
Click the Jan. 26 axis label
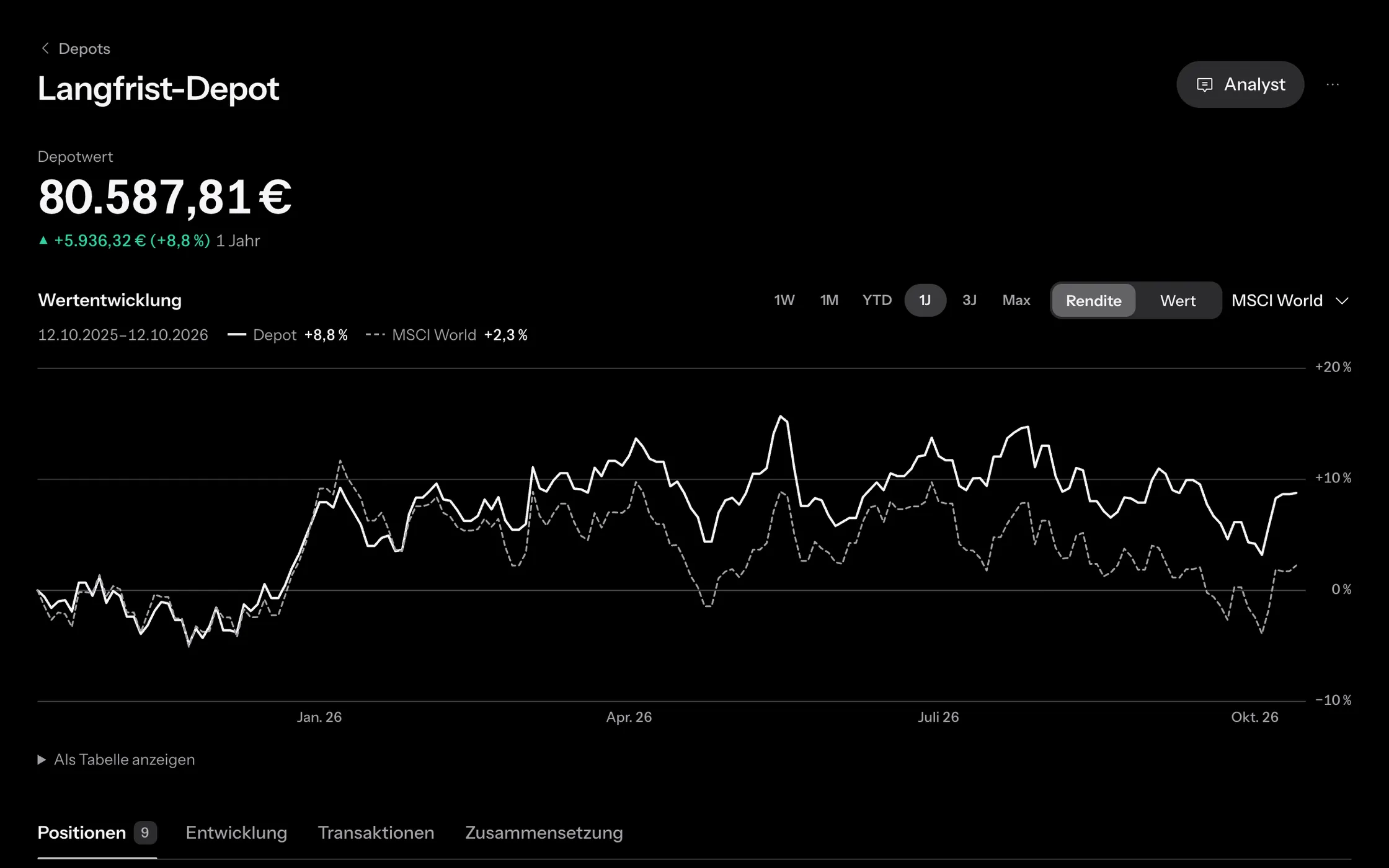point(319,717)
